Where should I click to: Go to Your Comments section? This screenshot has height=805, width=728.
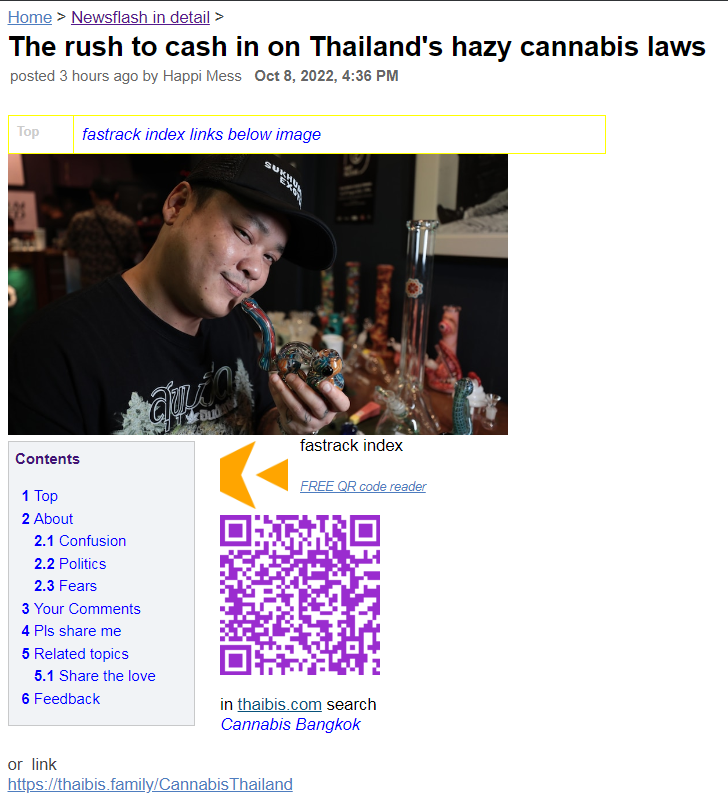point(81,609)
